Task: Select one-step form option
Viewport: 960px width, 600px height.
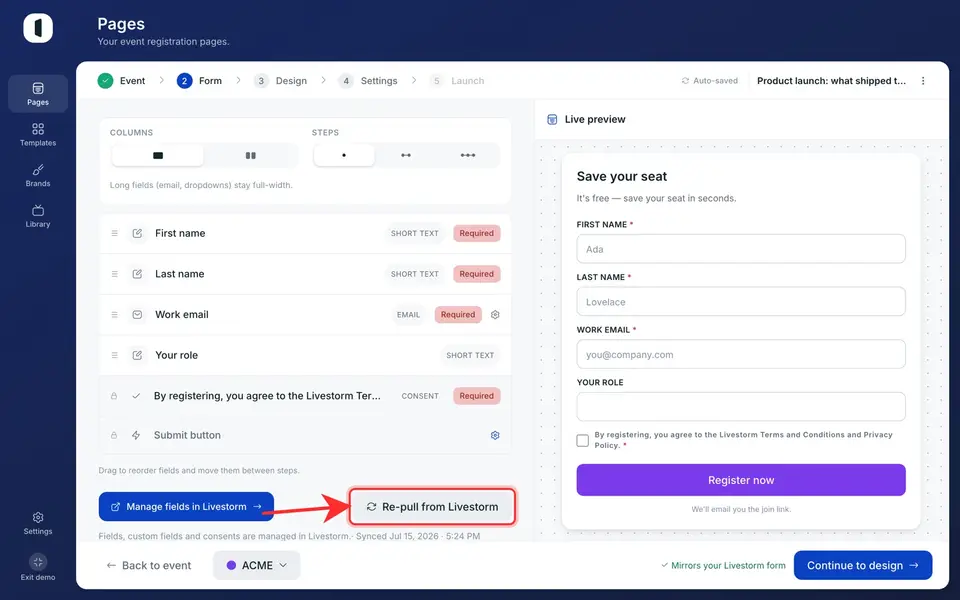Action: coord(344,156)
